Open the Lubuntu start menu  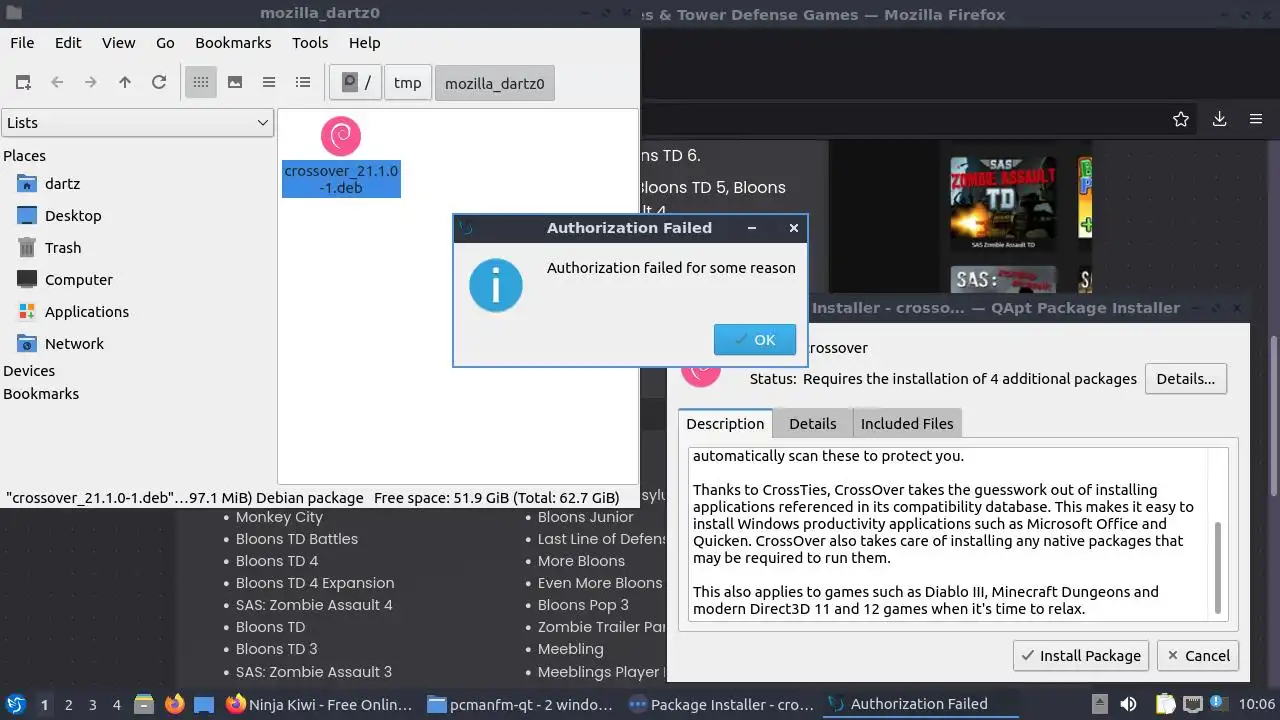coord(15,704)
